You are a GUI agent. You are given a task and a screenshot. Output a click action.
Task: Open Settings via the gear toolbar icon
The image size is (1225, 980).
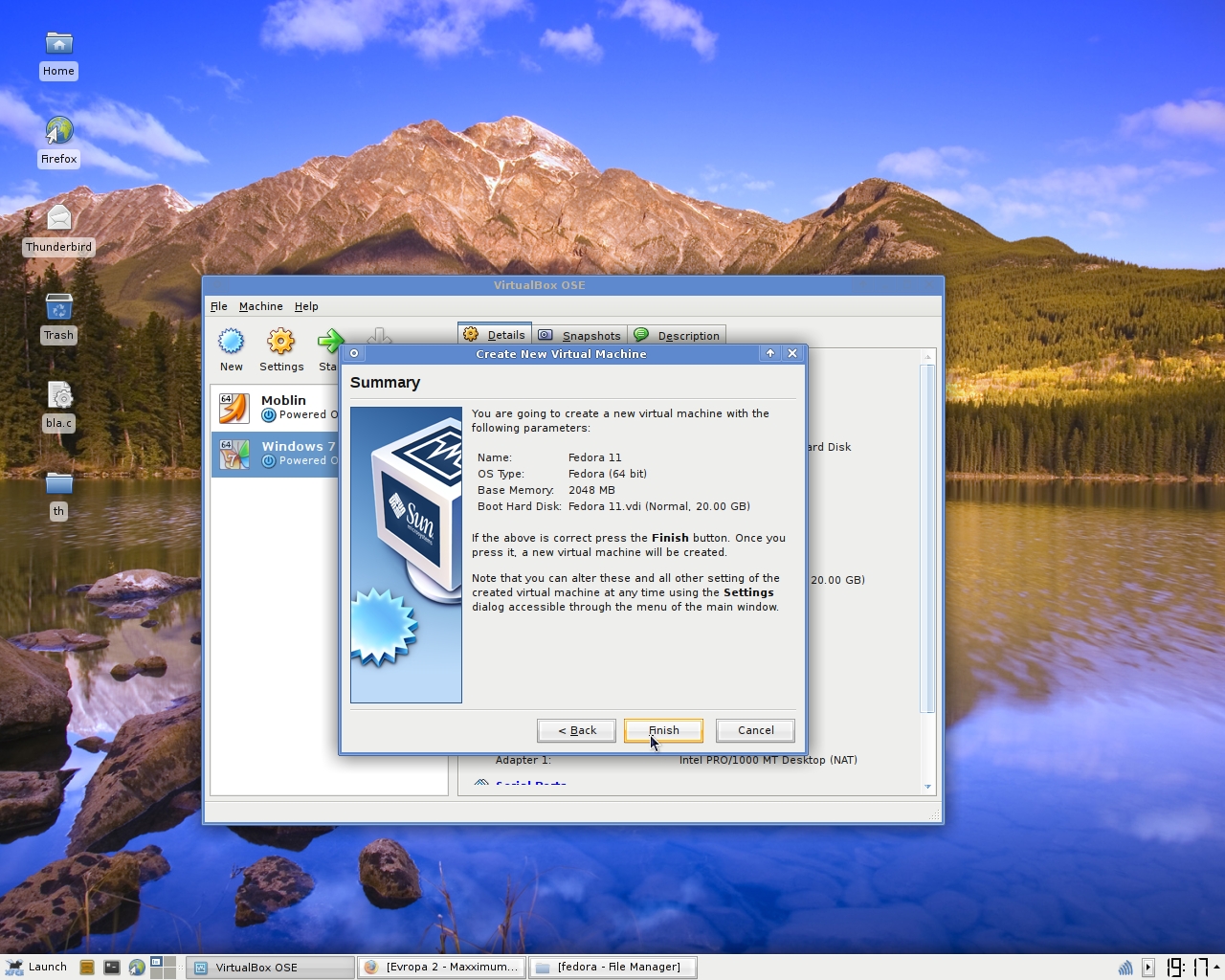(280, 342)
